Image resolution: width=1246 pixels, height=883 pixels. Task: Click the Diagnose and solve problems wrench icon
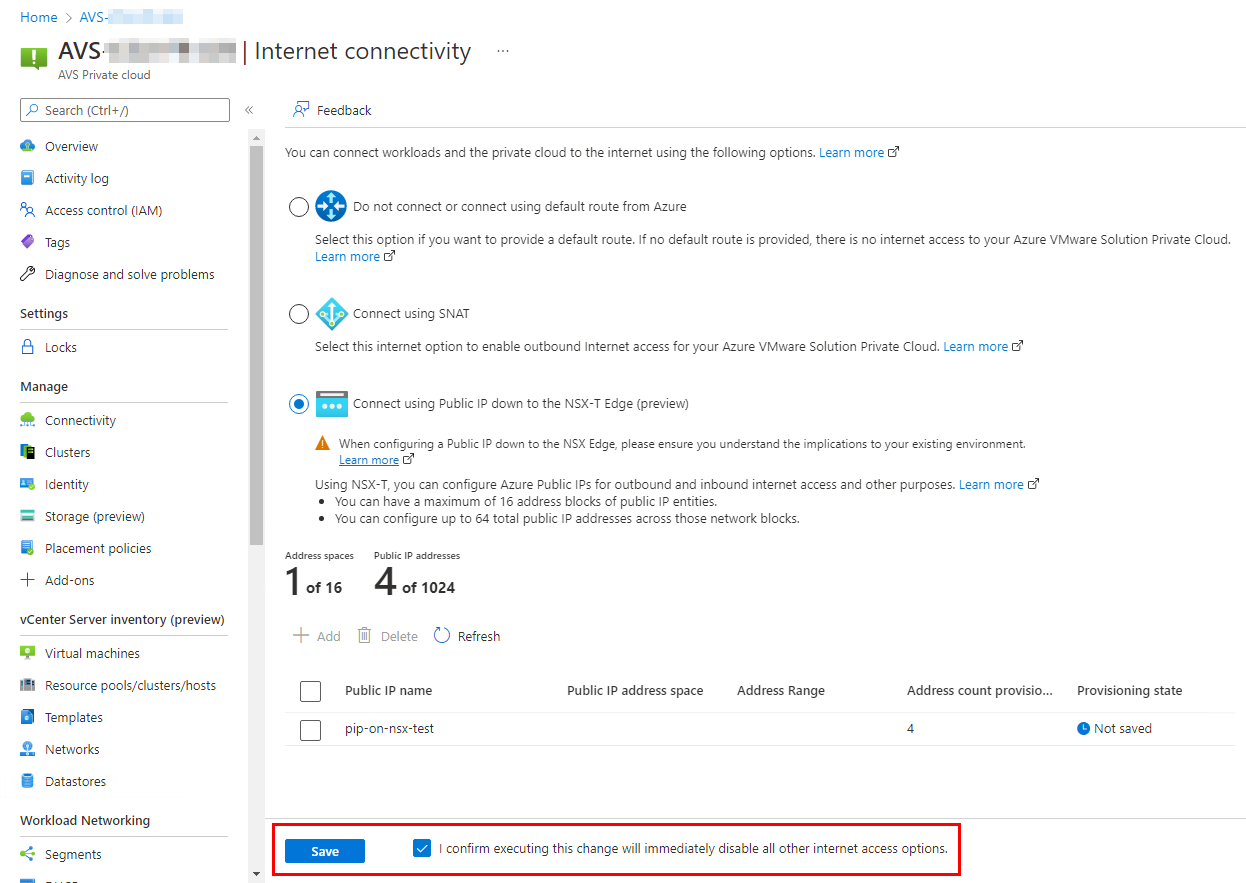[28, 274]
